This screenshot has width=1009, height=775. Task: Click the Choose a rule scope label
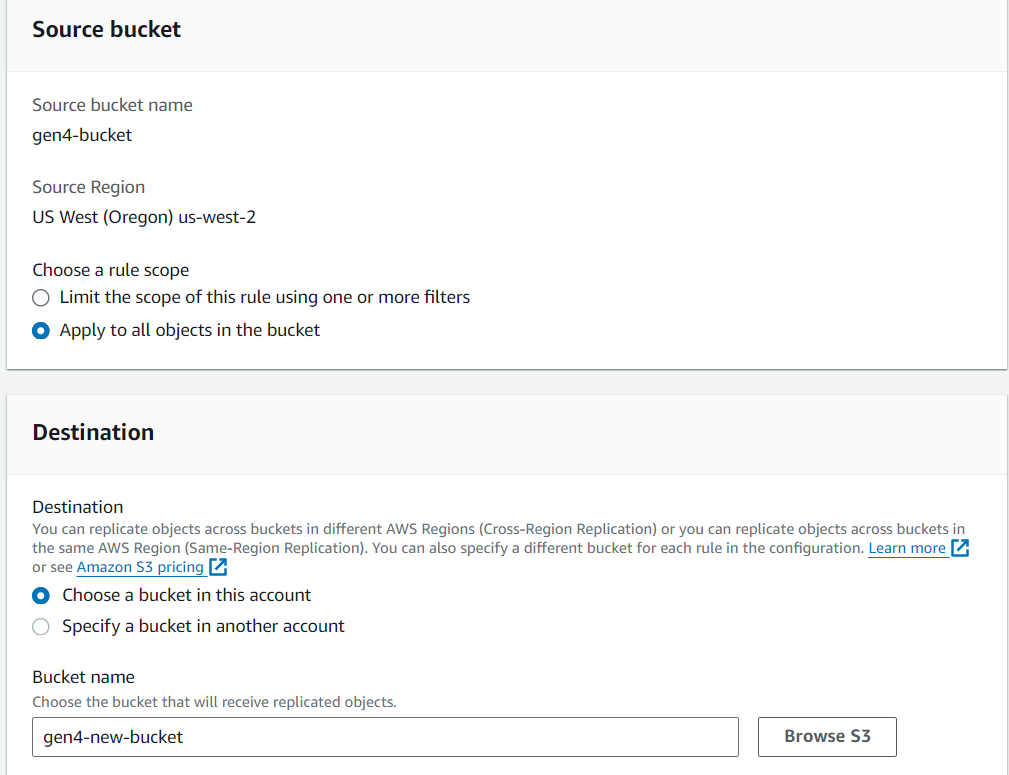[111, 270]
